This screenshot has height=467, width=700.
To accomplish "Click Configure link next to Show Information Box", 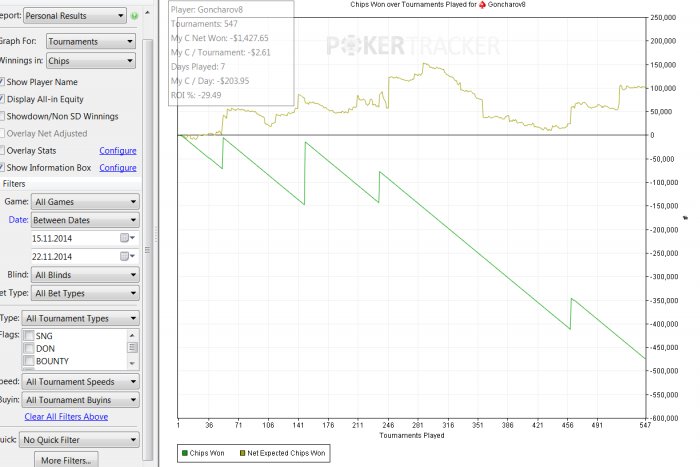I will pyautogui.click(x=118, y=167).
